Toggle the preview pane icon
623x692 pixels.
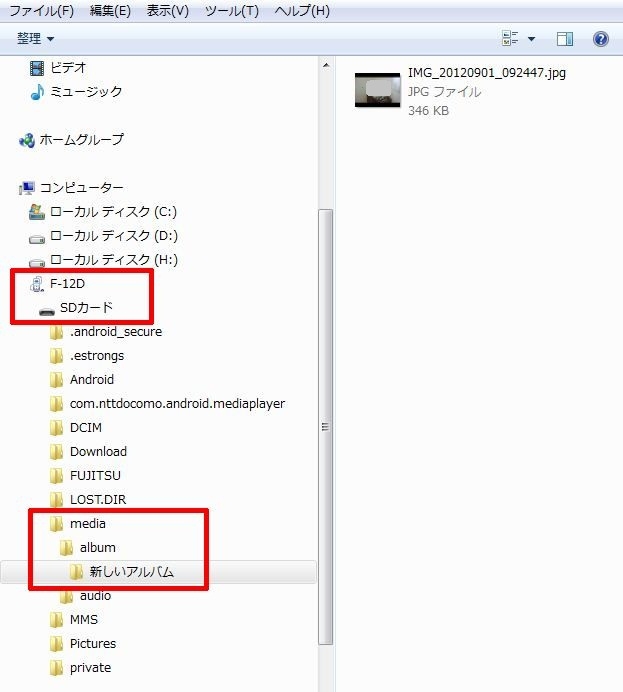(565, 39)
